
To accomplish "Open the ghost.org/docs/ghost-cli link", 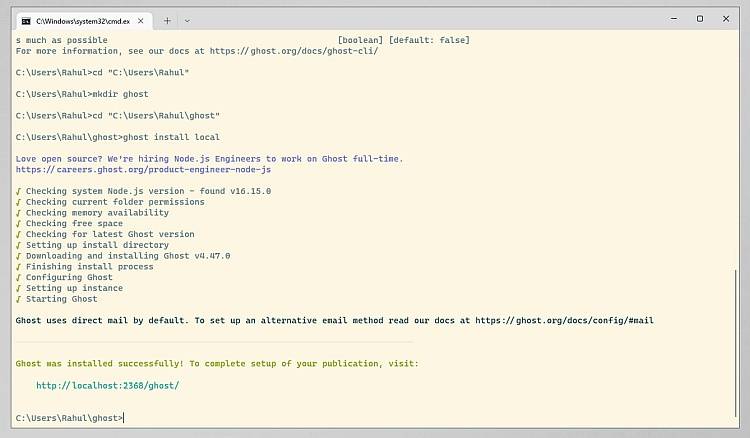I will coord(294,51).
